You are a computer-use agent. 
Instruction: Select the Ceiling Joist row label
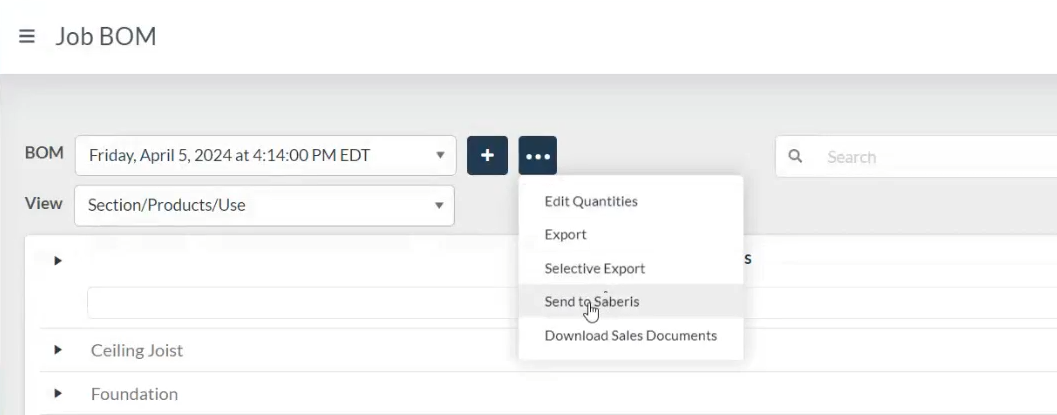(137, 350)
